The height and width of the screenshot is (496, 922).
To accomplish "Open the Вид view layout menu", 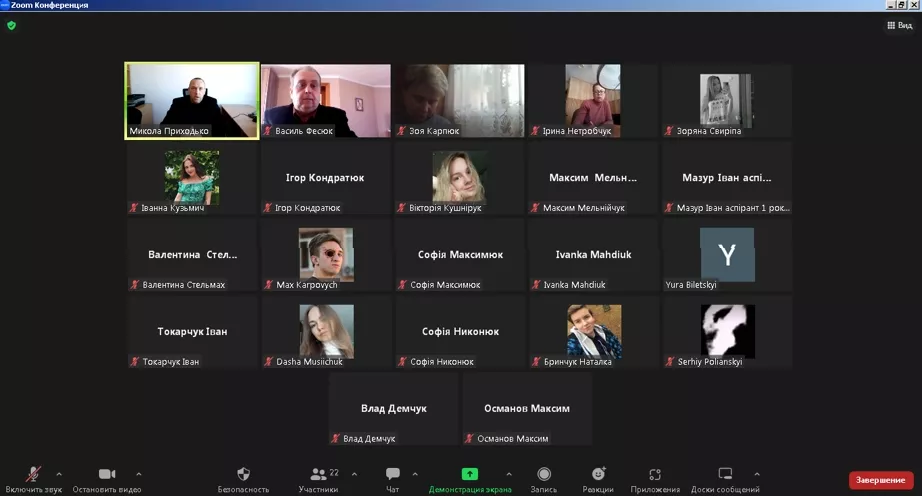I will tap(898, 25).
